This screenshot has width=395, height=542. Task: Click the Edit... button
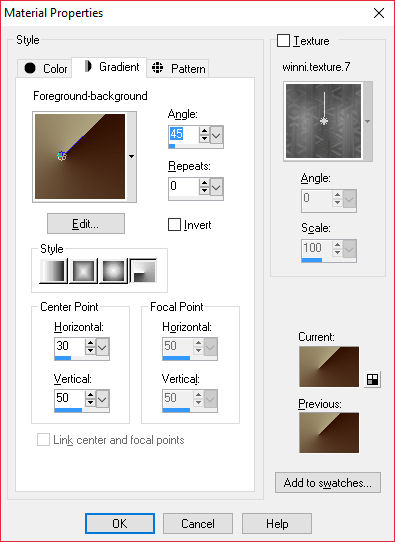pos(86,224)
